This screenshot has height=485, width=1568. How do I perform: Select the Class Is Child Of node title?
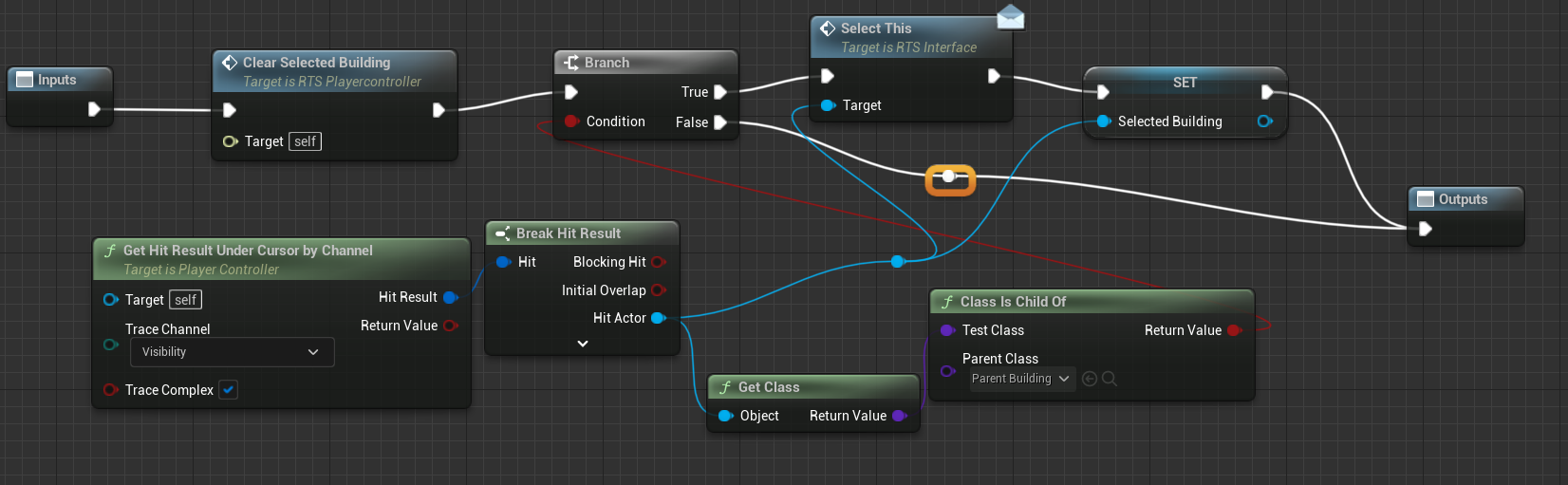coord(1013,302)
